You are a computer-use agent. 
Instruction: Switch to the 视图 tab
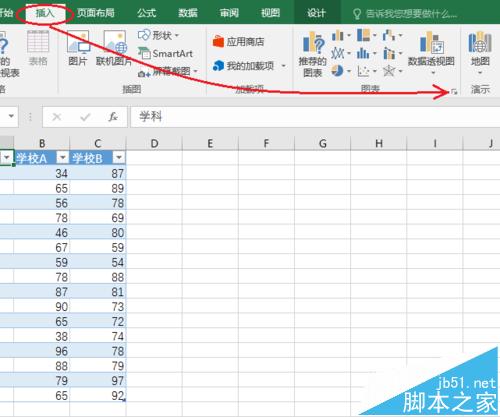[270, 13]
